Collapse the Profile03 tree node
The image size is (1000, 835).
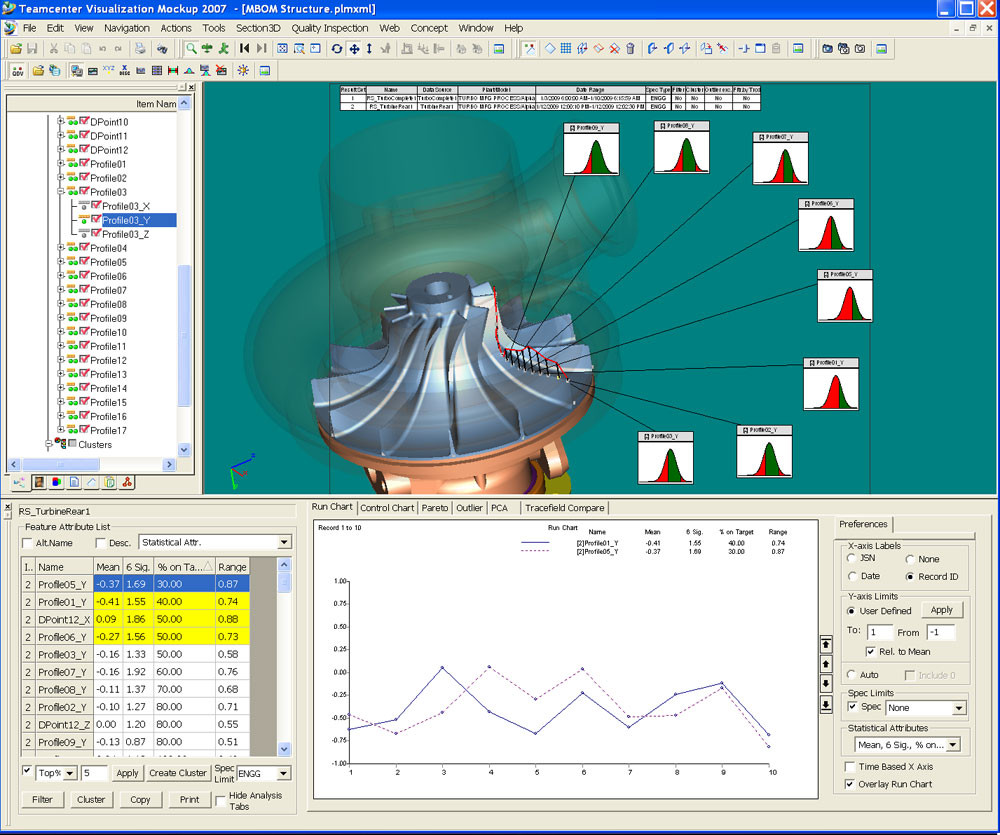coord(61,191)
